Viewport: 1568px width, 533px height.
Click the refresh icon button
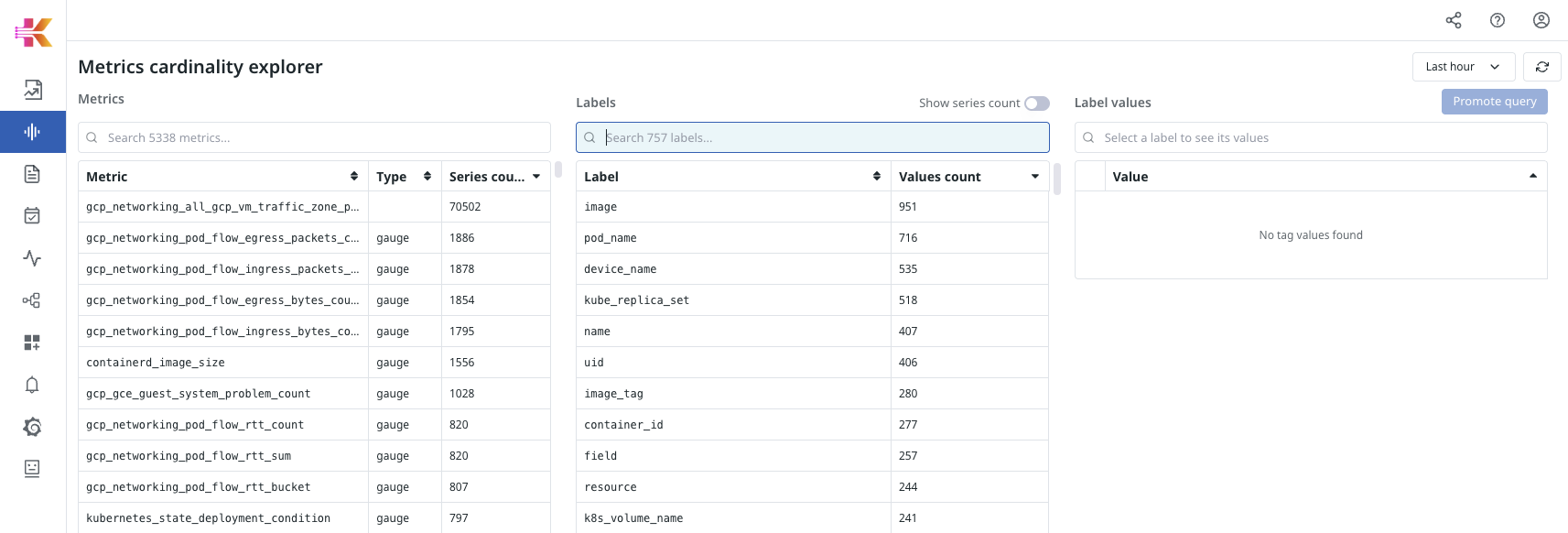tap(1542, 67)
